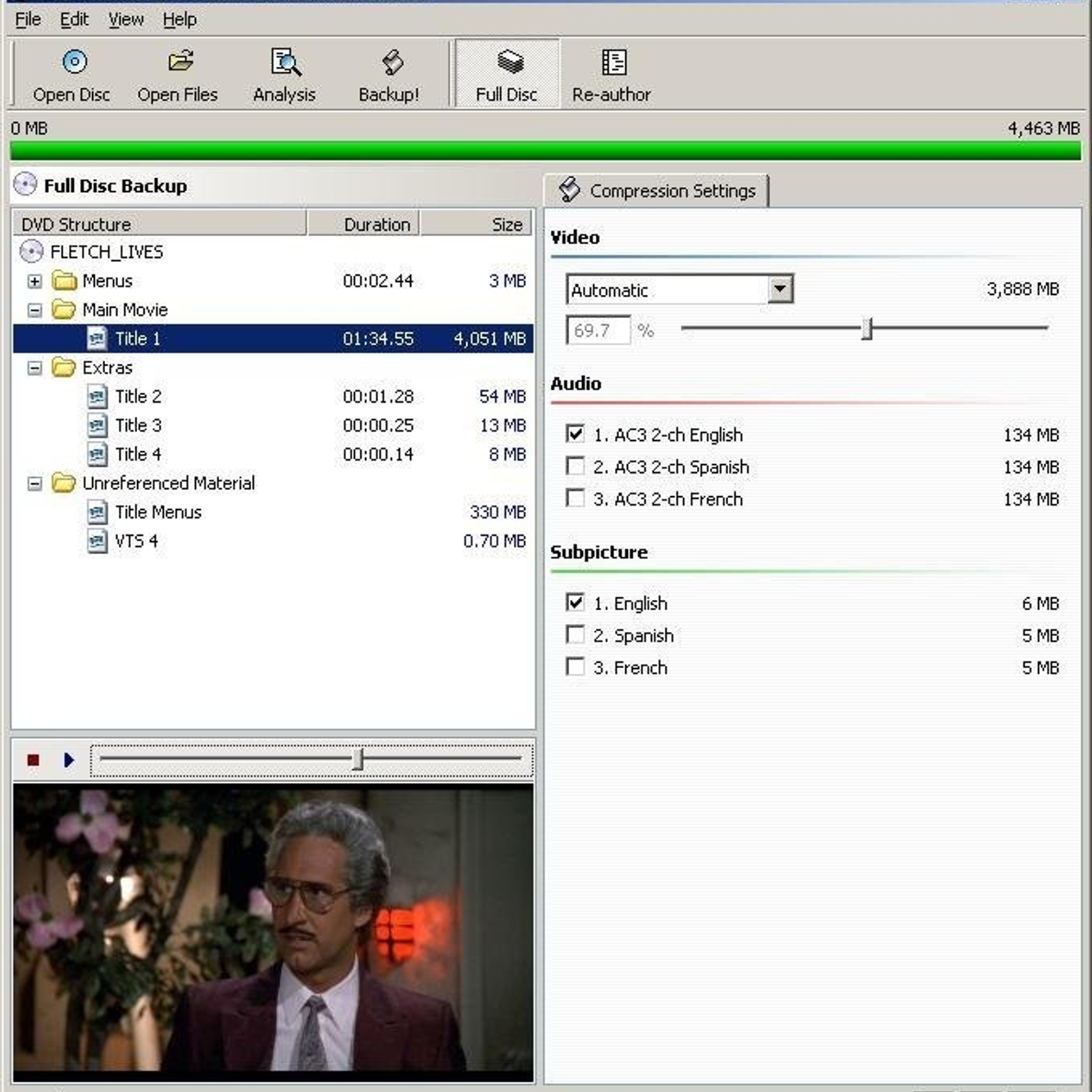Image resolution: width=1092 pixels, height=1092 pixels.
Task: Toggle English subpicture checkbox
Action: tap(575, 602)
